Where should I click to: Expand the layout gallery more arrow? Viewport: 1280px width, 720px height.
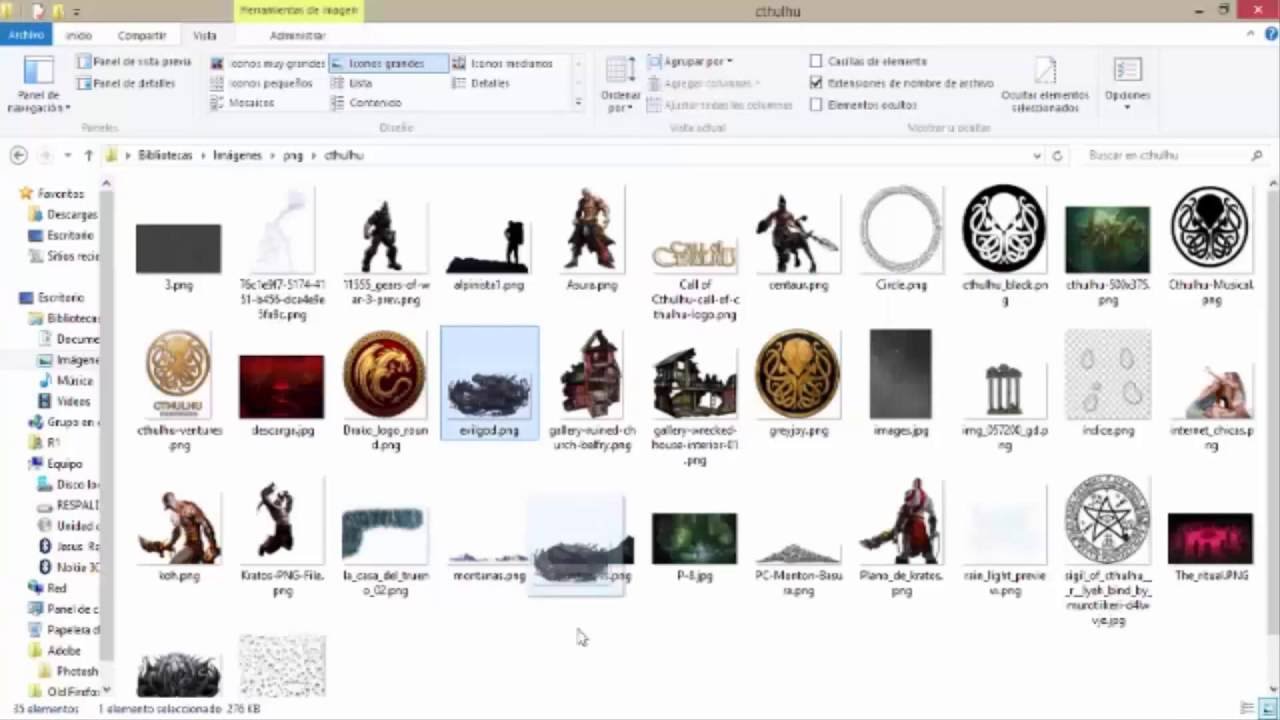pyautogui.click(x=578, y=103)
